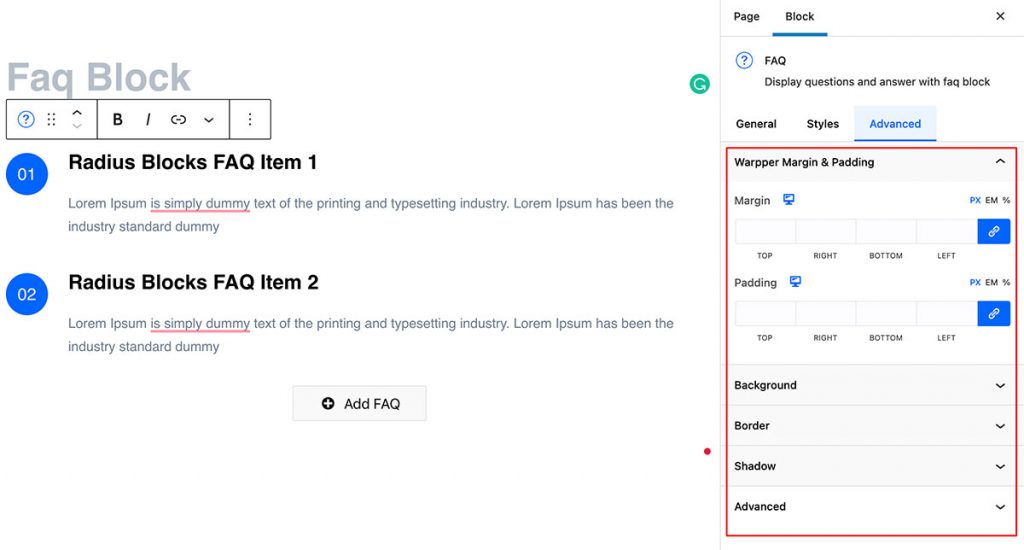Select the Advanced settings tab
Screen dimensions: 1024x550
895,123
